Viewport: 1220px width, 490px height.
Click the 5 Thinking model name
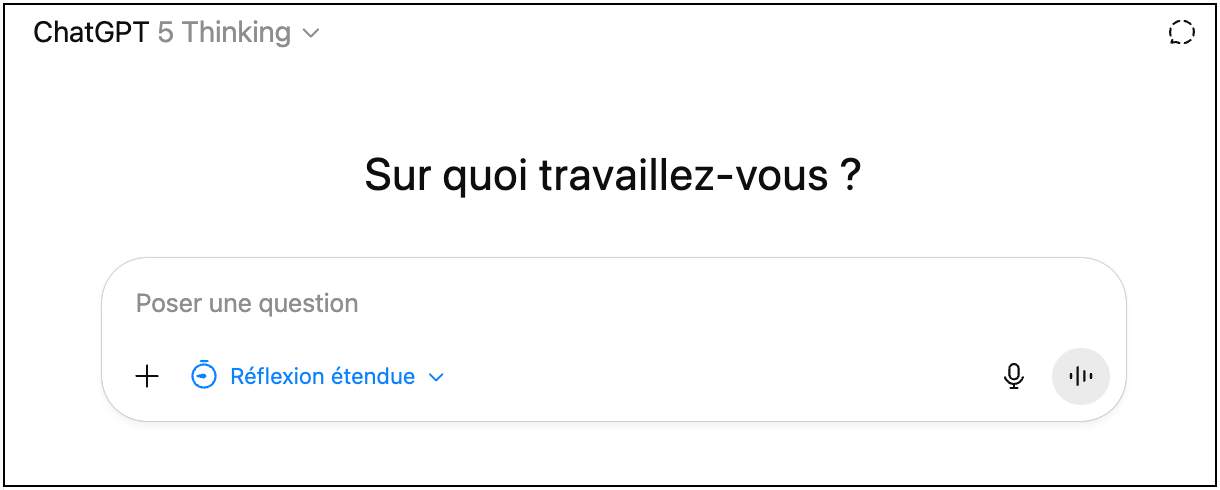tap(224, 33)
